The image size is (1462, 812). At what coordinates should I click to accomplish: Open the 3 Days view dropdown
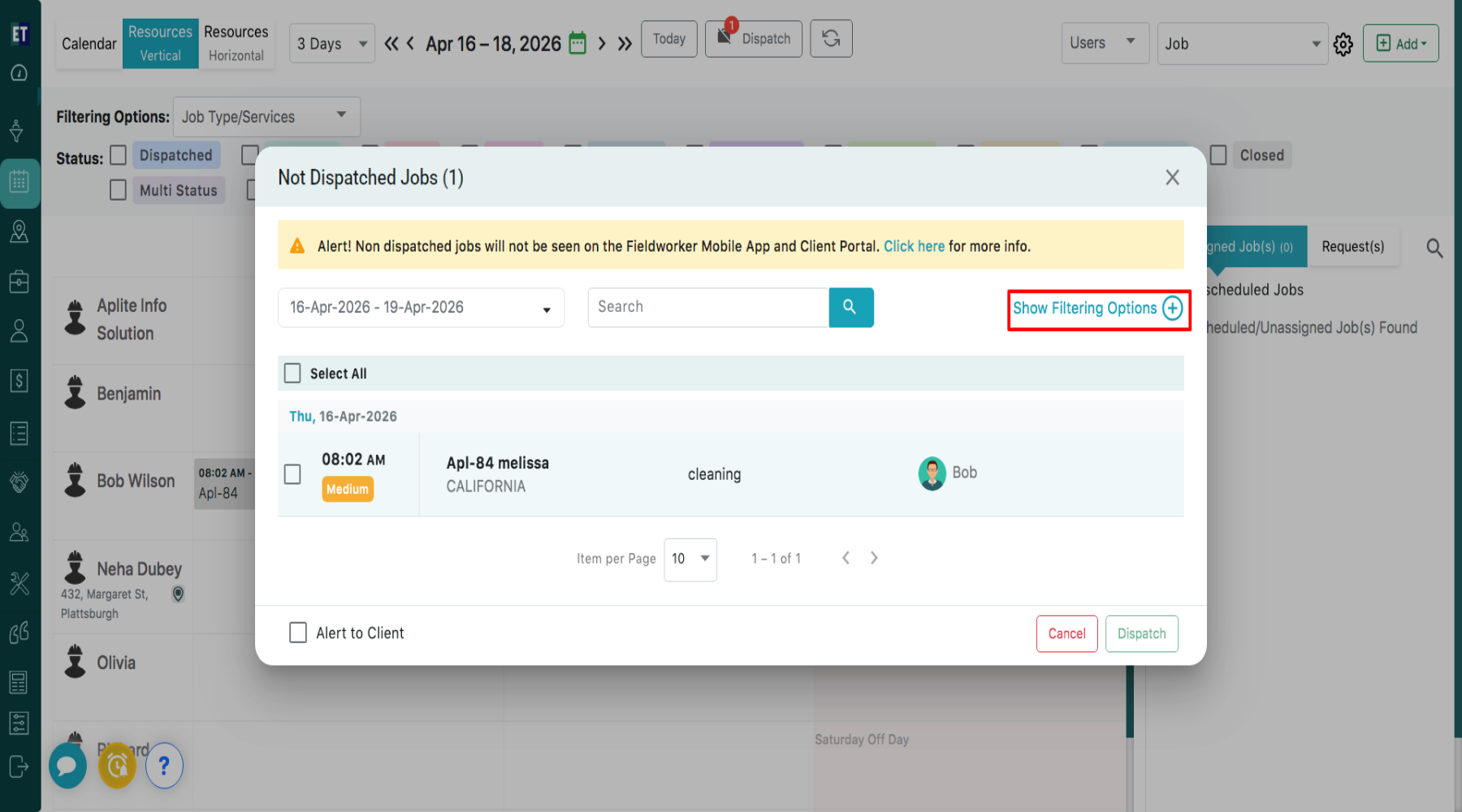(x=331, y=44)
